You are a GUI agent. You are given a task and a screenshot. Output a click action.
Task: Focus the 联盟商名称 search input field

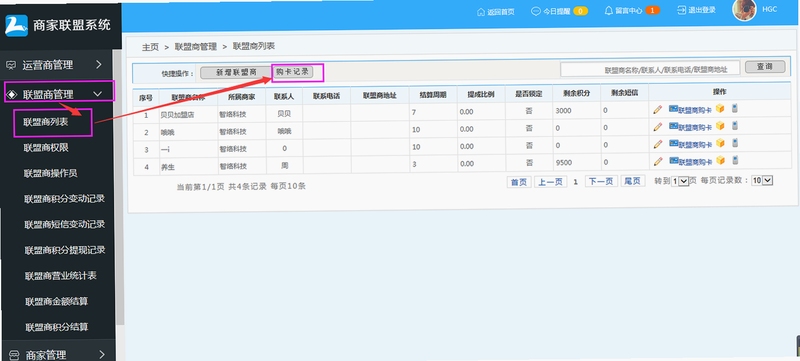(650, 69)
